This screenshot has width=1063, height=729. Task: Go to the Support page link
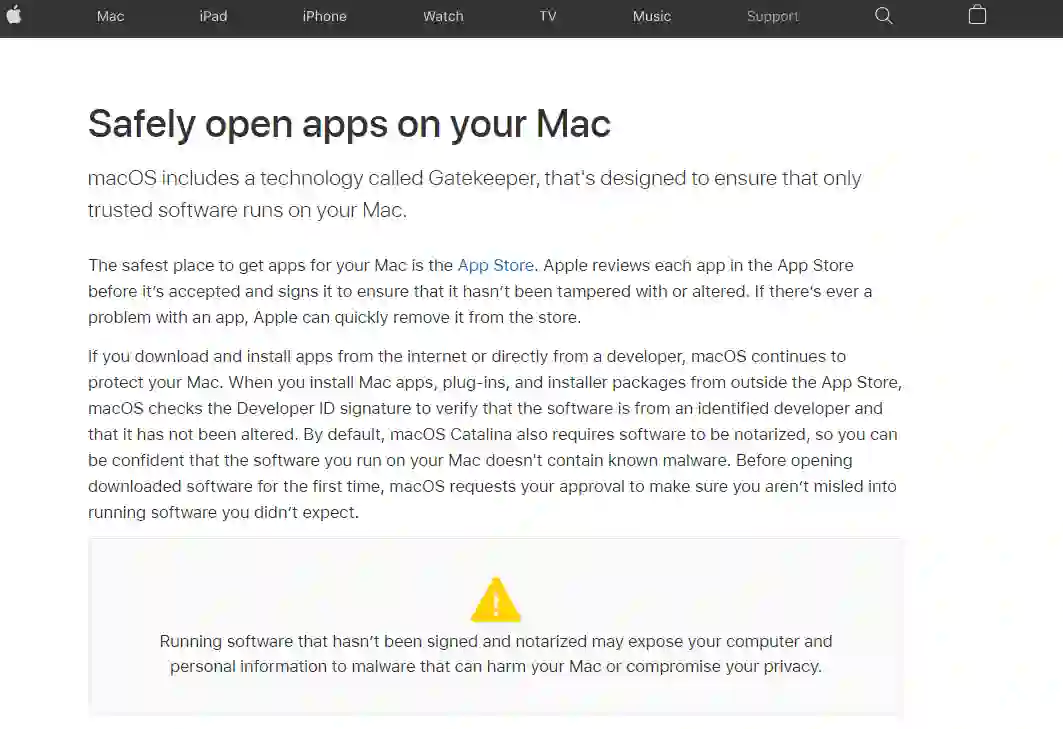pyautogui.click(x=773, y=16)
